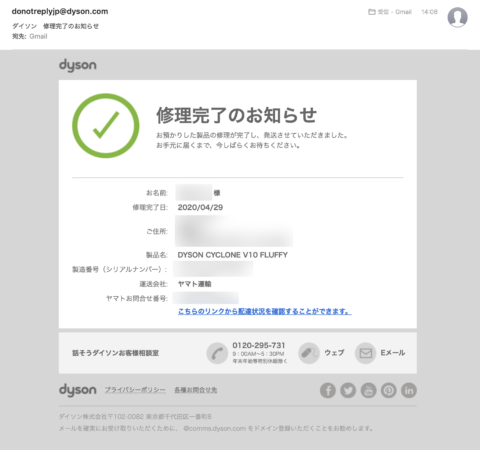This screenshot has height=450, width=480.
Task: Click the 14:08 timestamp
Action: (429, 12)
